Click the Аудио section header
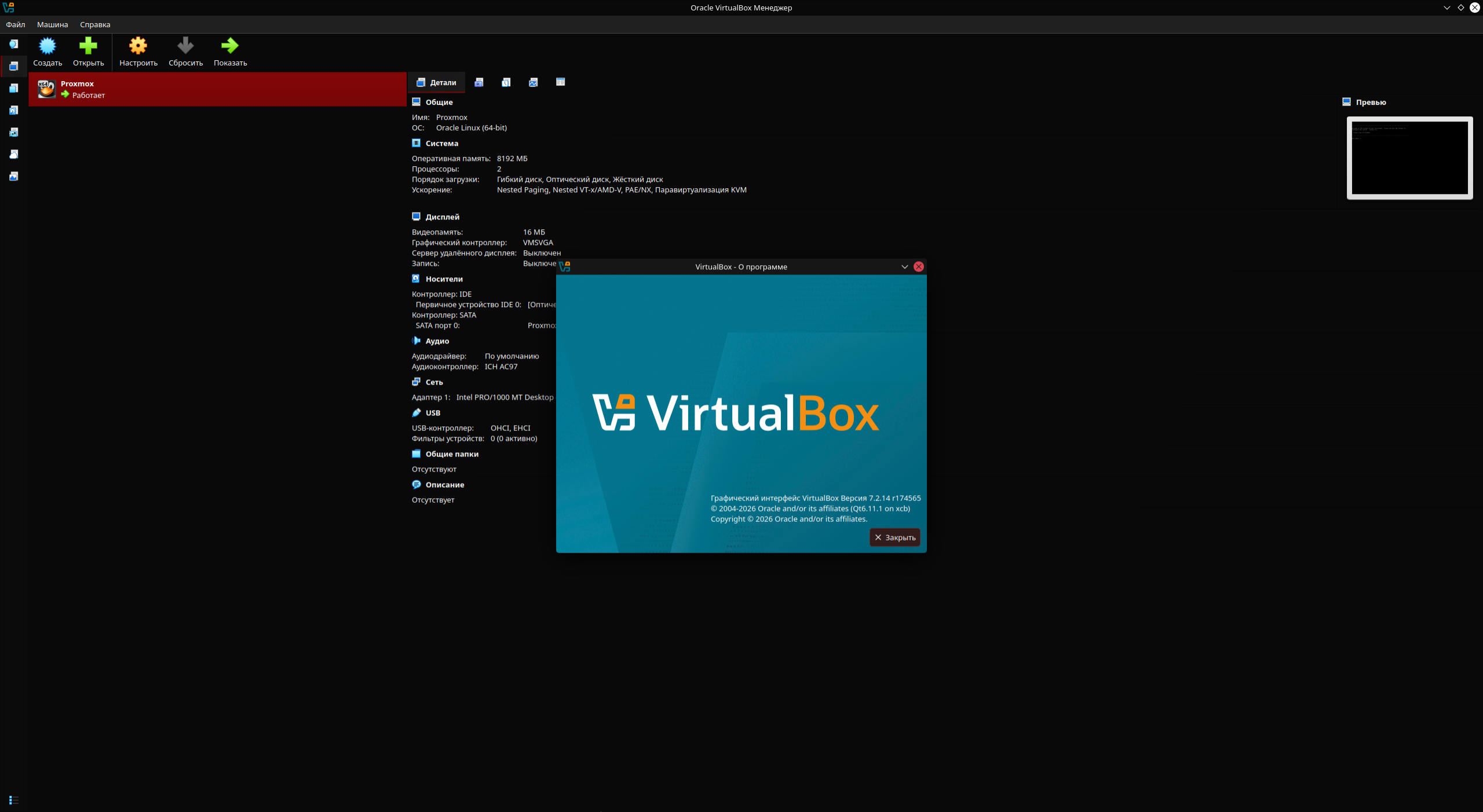1483x812 pixels. pyautogui.click(x=437, y=341)
